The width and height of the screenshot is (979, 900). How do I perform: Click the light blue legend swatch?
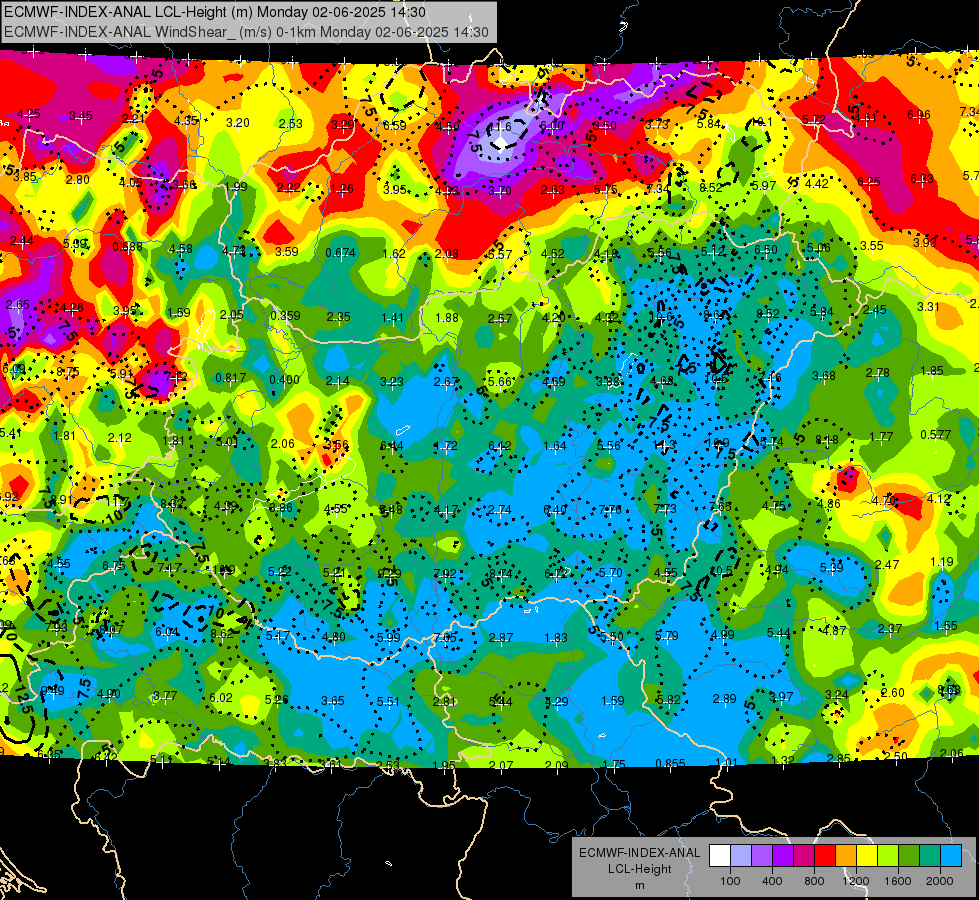[951, 856]
